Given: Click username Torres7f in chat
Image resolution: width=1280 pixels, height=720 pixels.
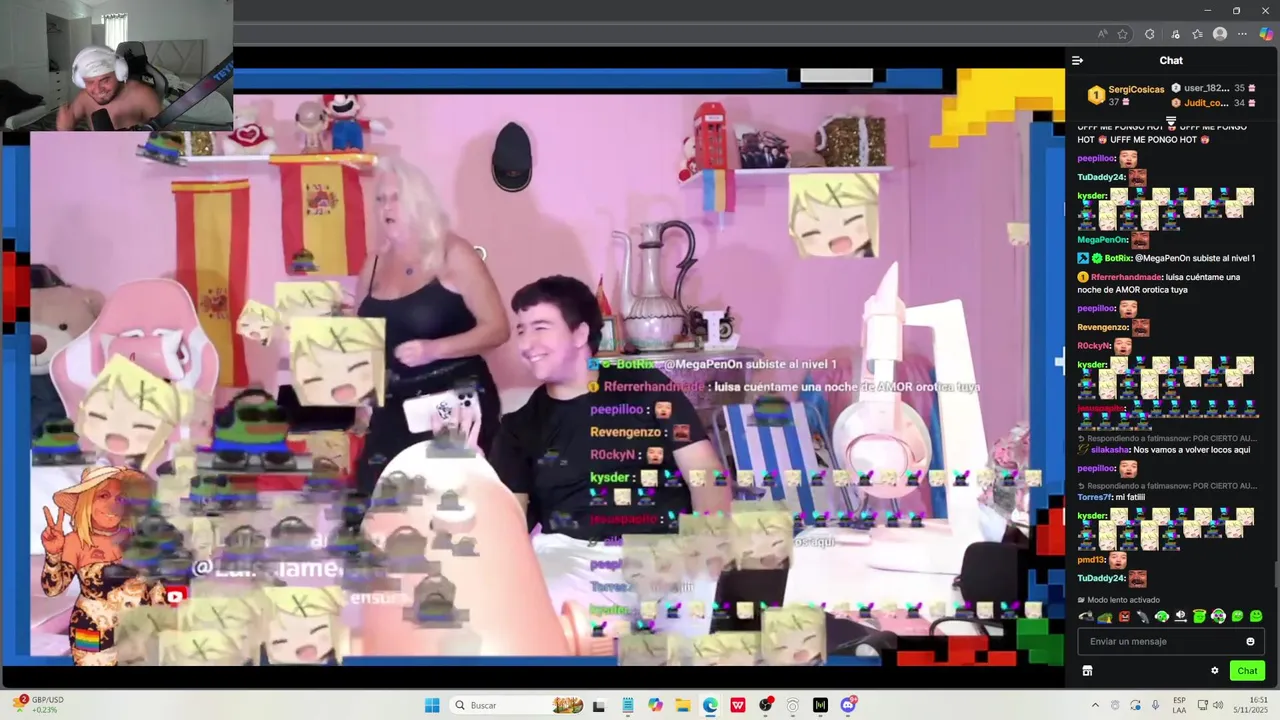Looking at the screenshot, I should pyautogui.click(x=1094, y=497).
